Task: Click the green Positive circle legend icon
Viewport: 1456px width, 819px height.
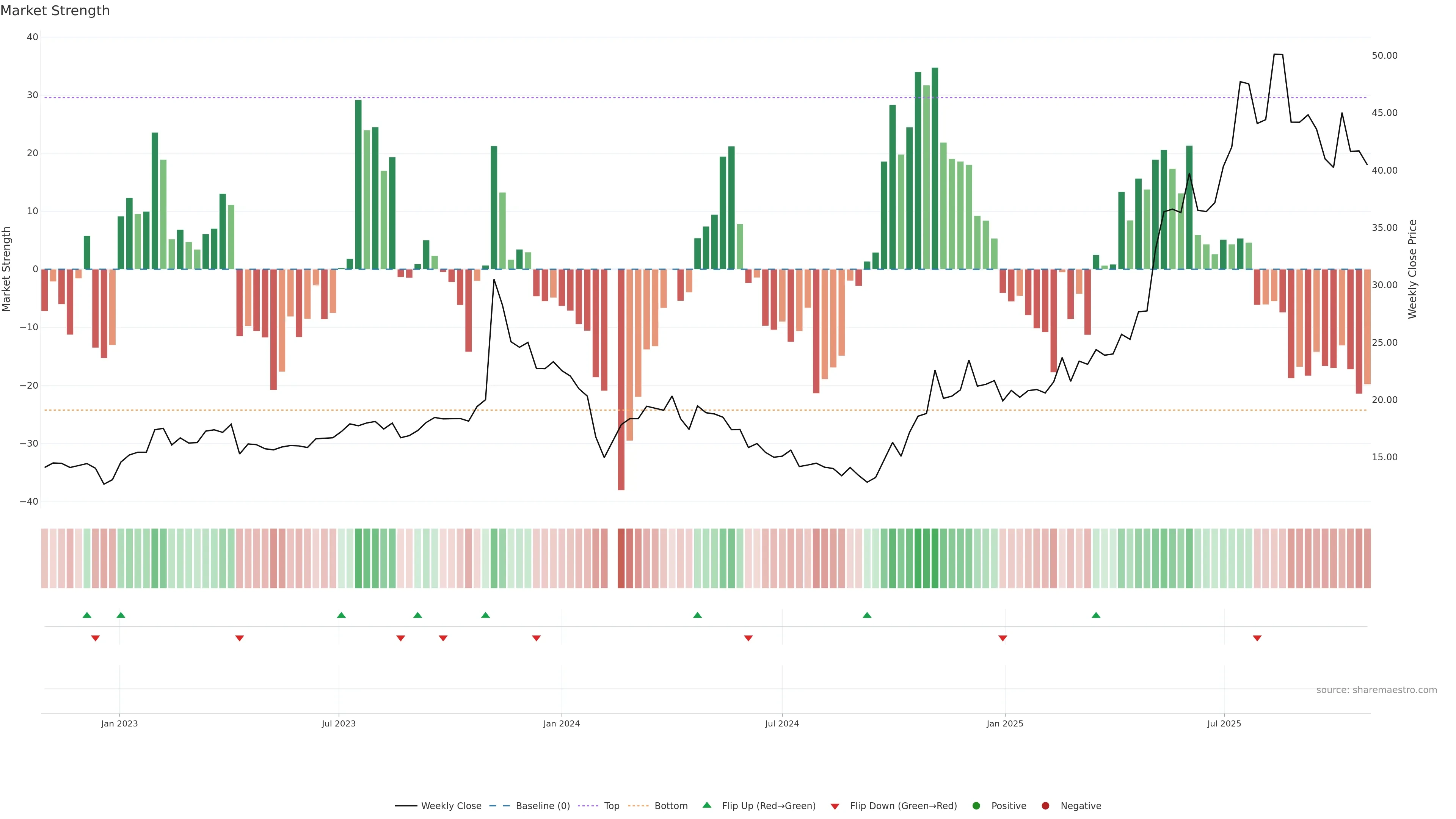Action: click(976, 805)
